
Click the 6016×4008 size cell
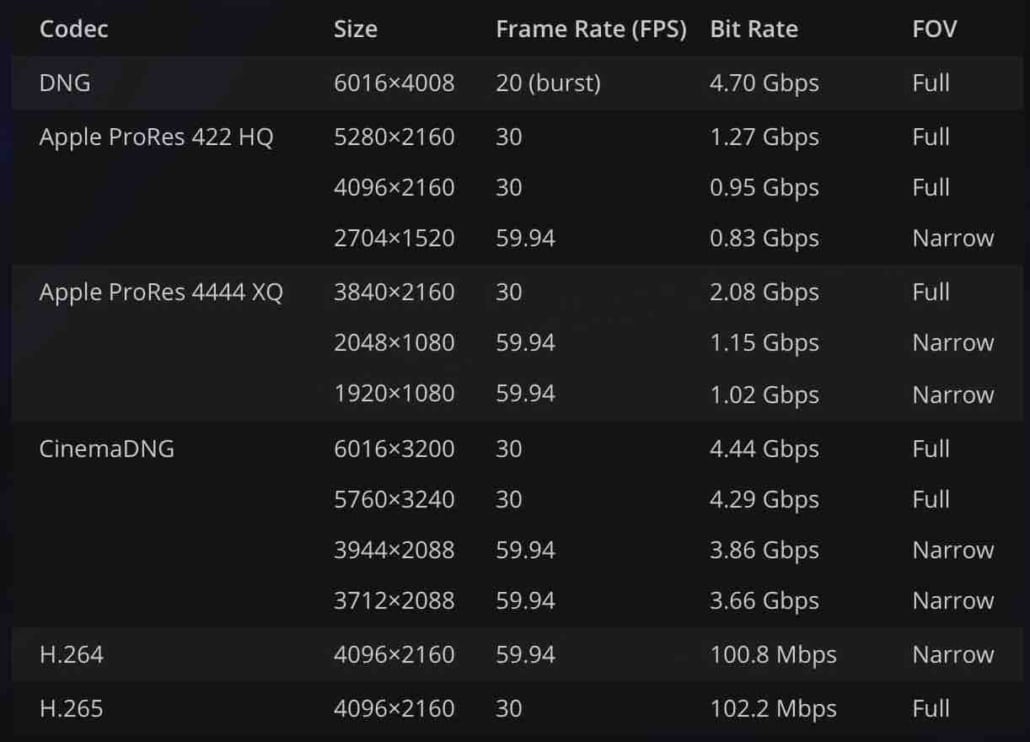(394, 83)
